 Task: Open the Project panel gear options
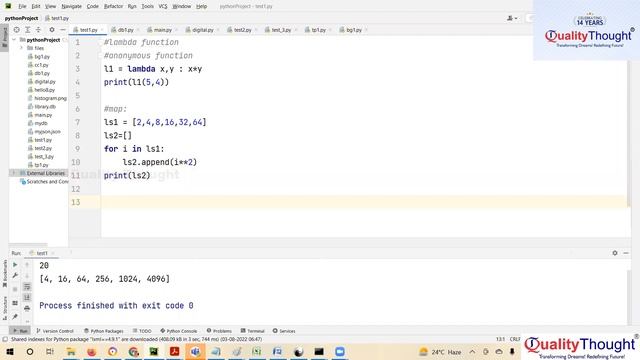tap(52, 30)
